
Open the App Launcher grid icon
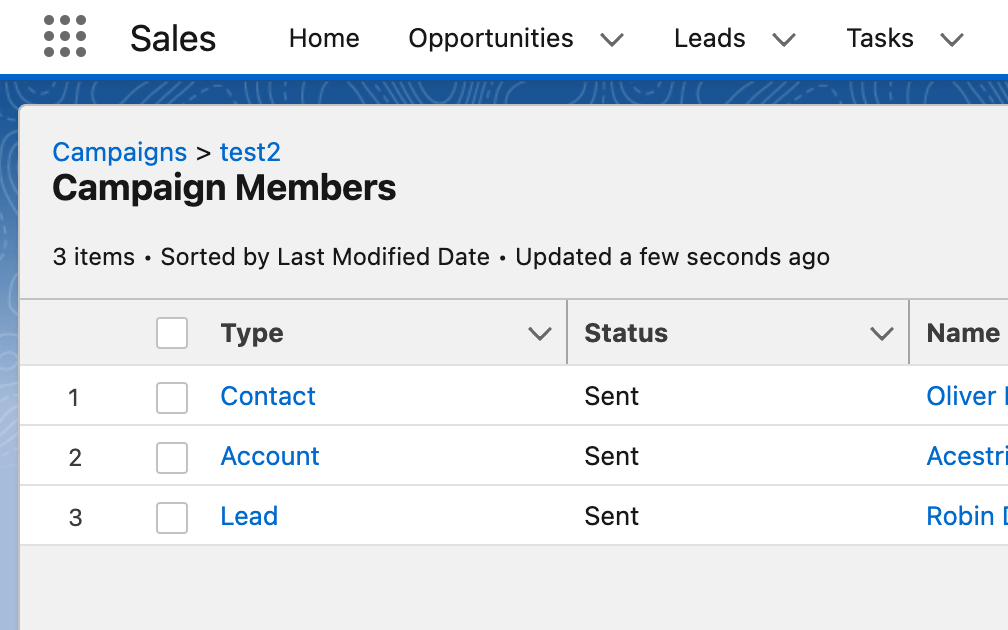click(x=65, y=37)
